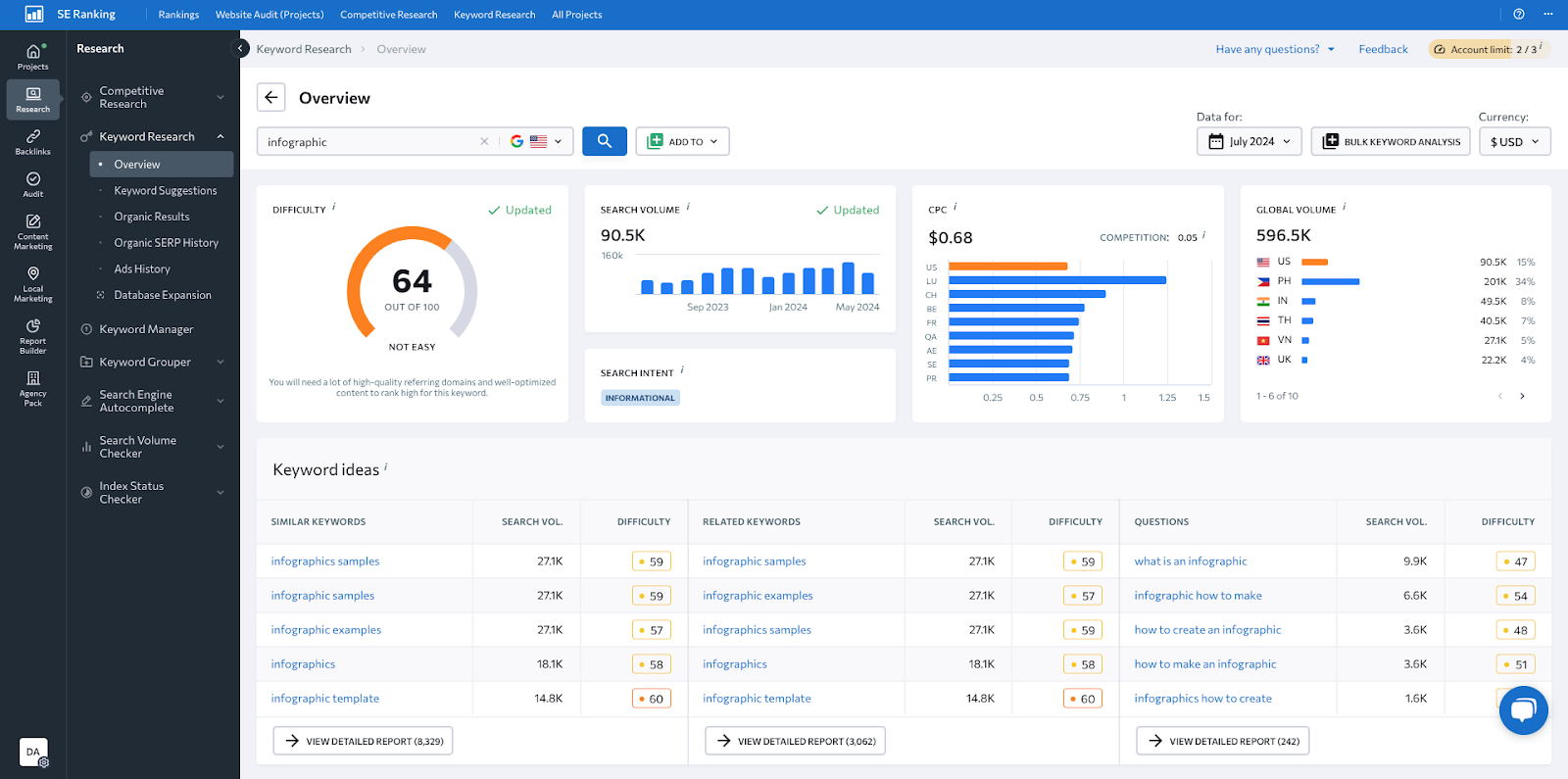Open Projects in left icon rail
1568x779 pixels.
[x=33, y=57]
